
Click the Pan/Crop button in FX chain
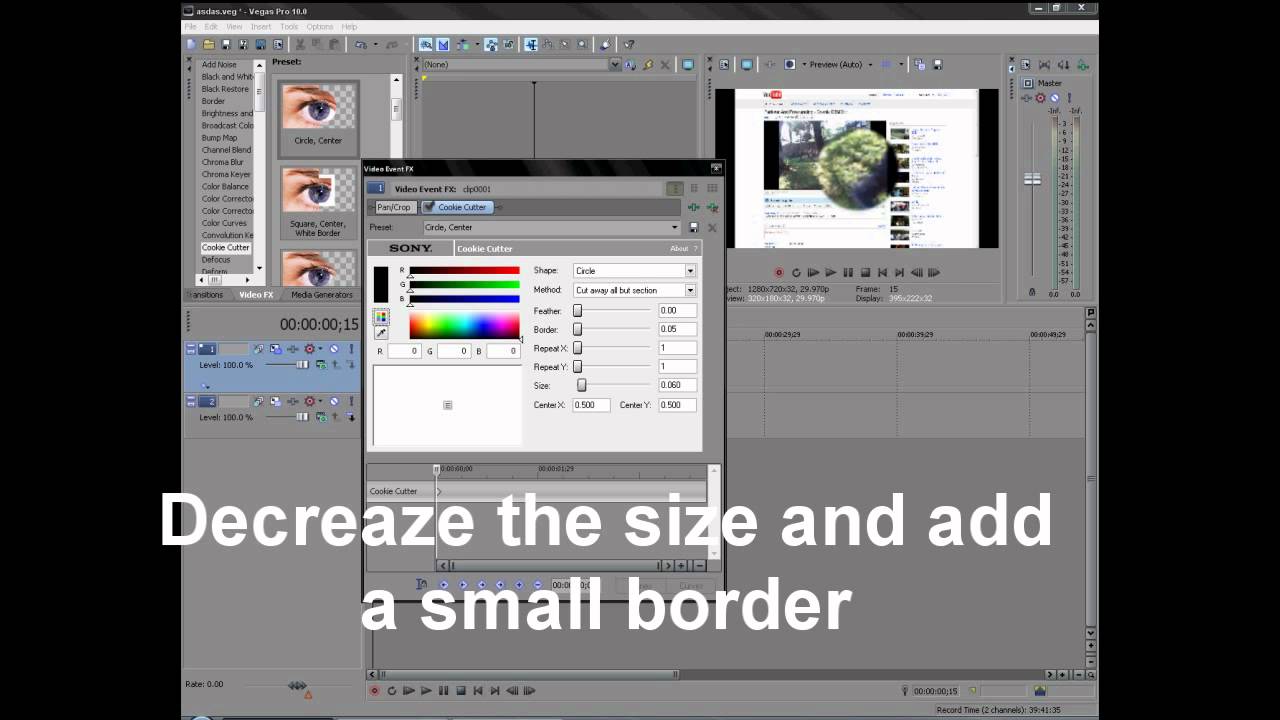coord(396,207)
